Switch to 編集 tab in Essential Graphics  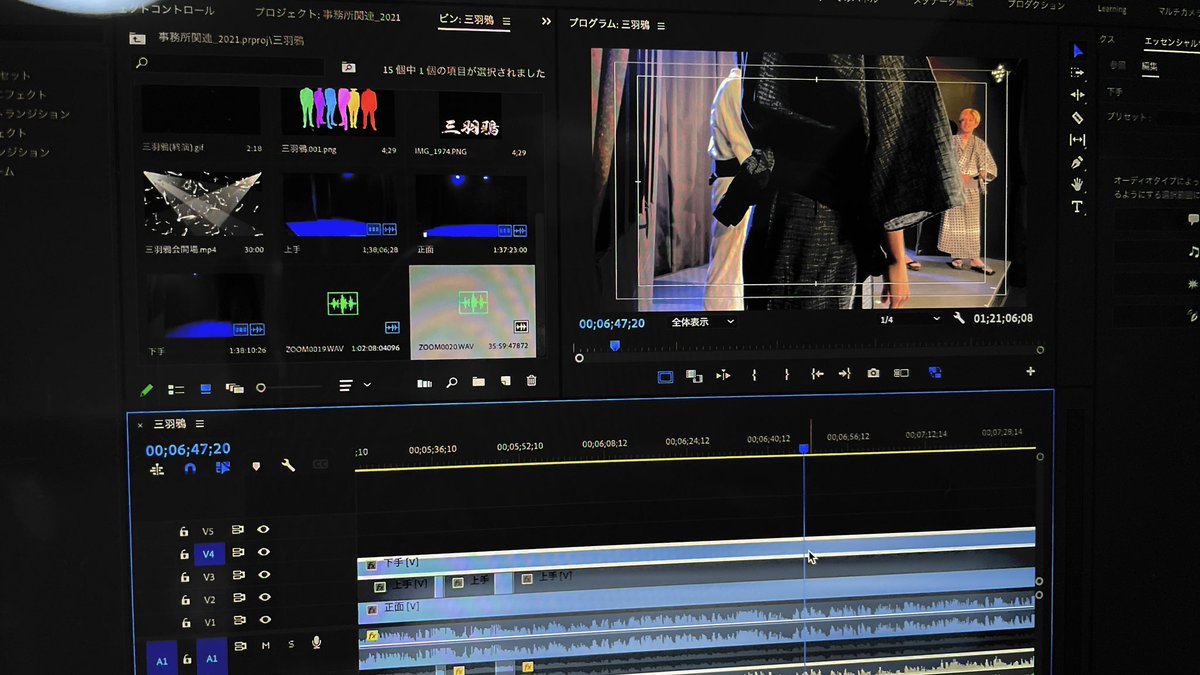click(x=1150, y=66)
